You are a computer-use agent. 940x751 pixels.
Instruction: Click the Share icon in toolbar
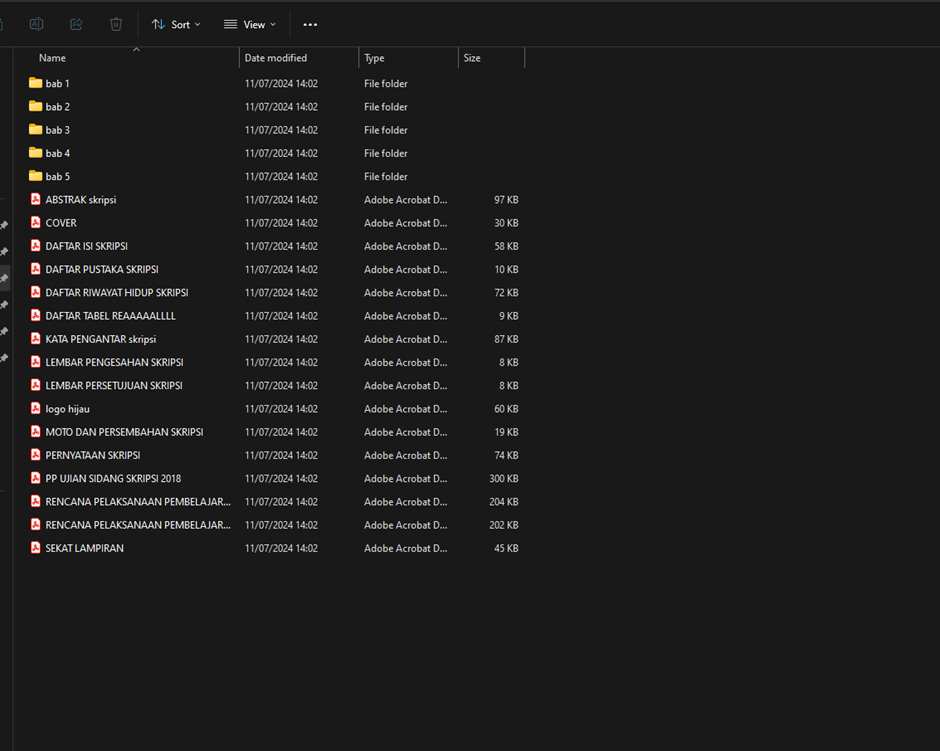76,24
